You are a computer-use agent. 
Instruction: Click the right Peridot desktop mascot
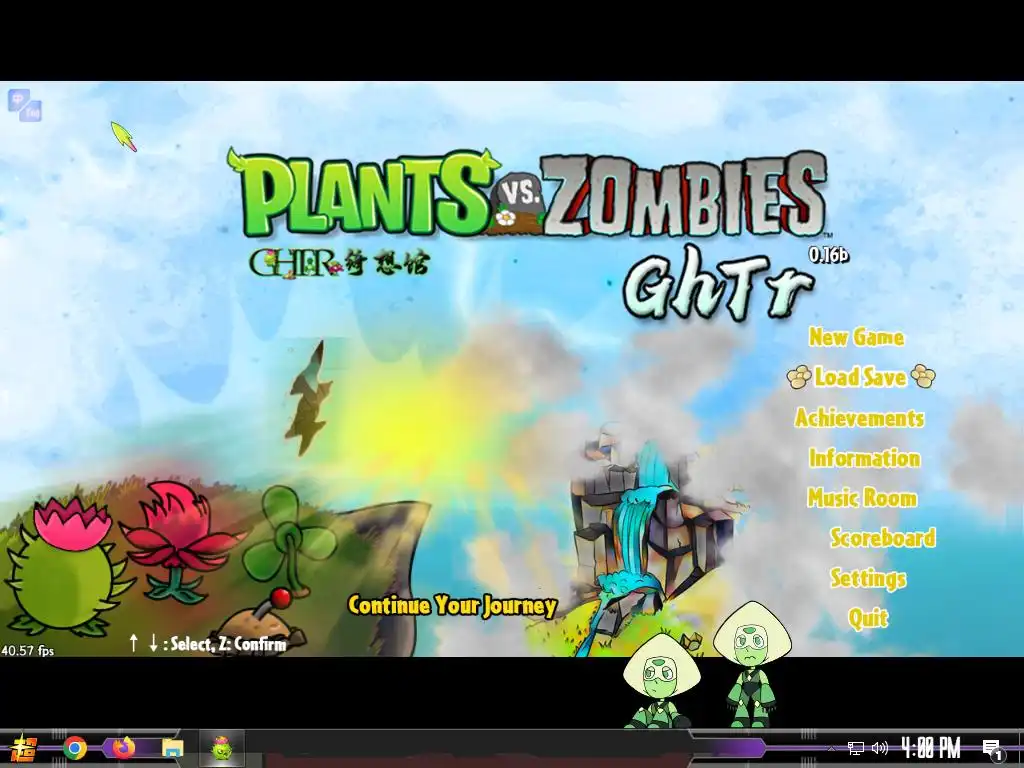click(x=751, y=665)
